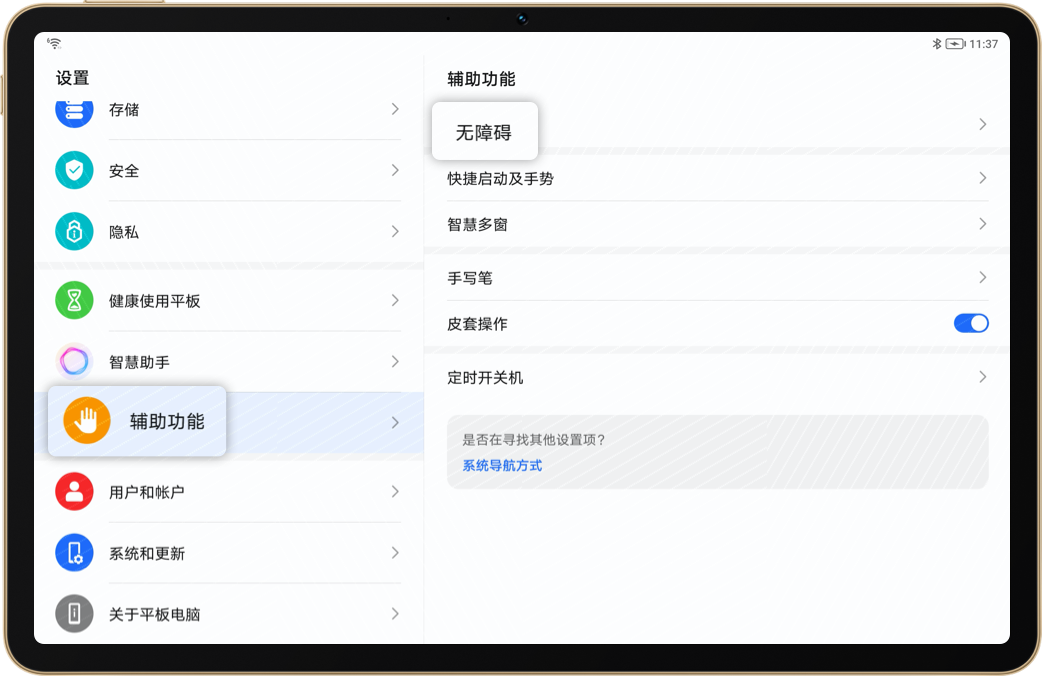1042x676 pixels.
Task: Expand the 安全 row chevron
Action: coord(395,170)
